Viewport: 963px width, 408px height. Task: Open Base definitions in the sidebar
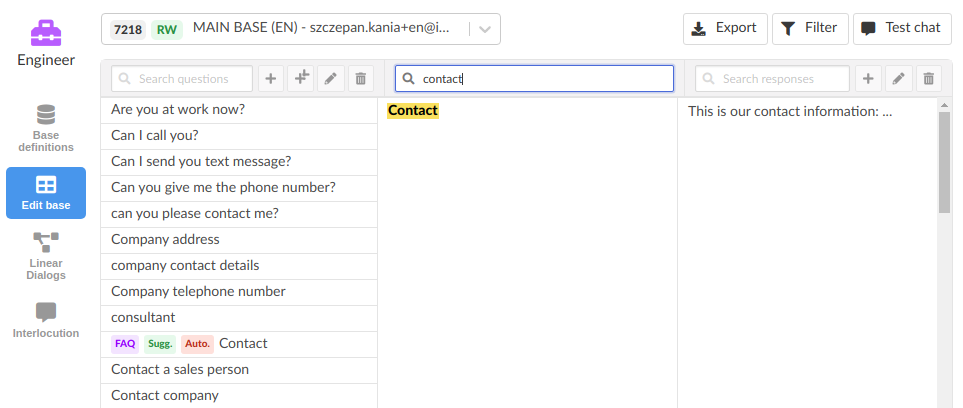click(46, 129)
